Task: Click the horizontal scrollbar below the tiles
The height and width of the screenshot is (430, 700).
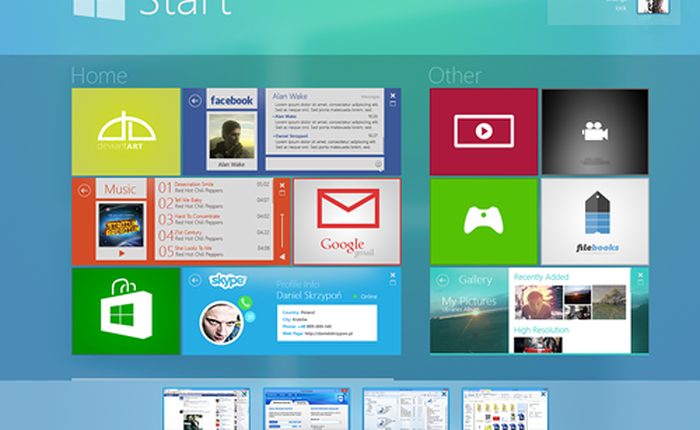Action: click(x=233, y=380)
